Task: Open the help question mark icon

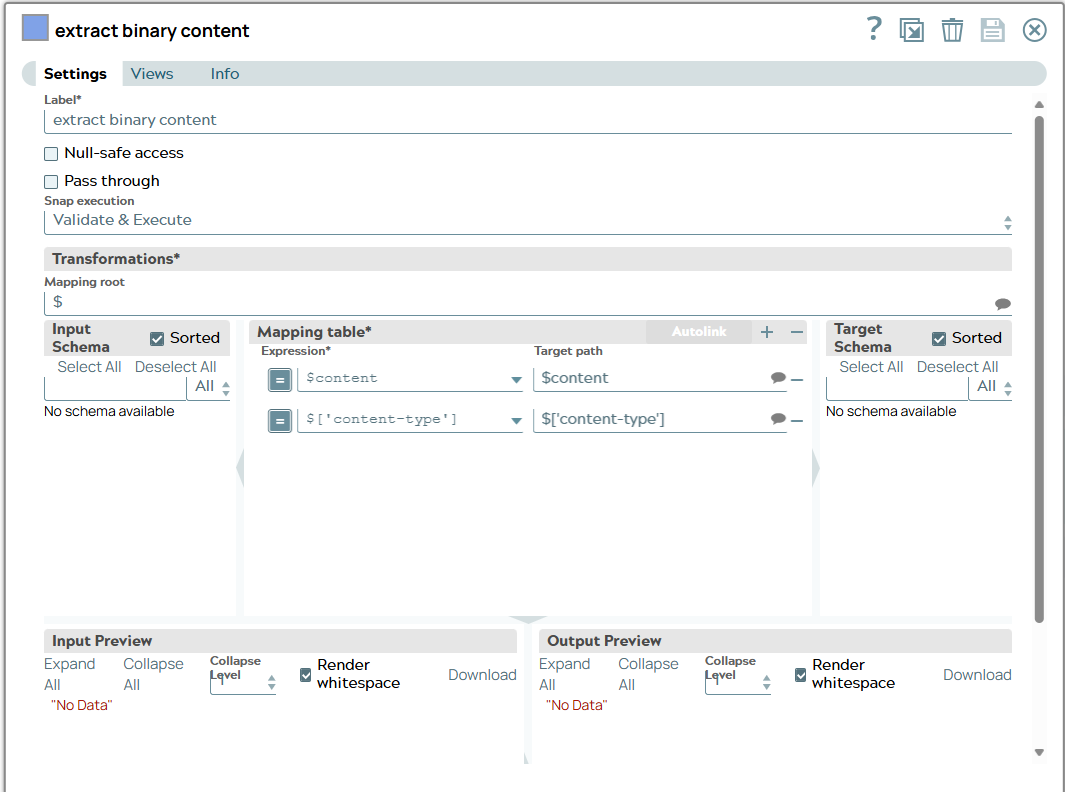Action: (x=873, y=29)
